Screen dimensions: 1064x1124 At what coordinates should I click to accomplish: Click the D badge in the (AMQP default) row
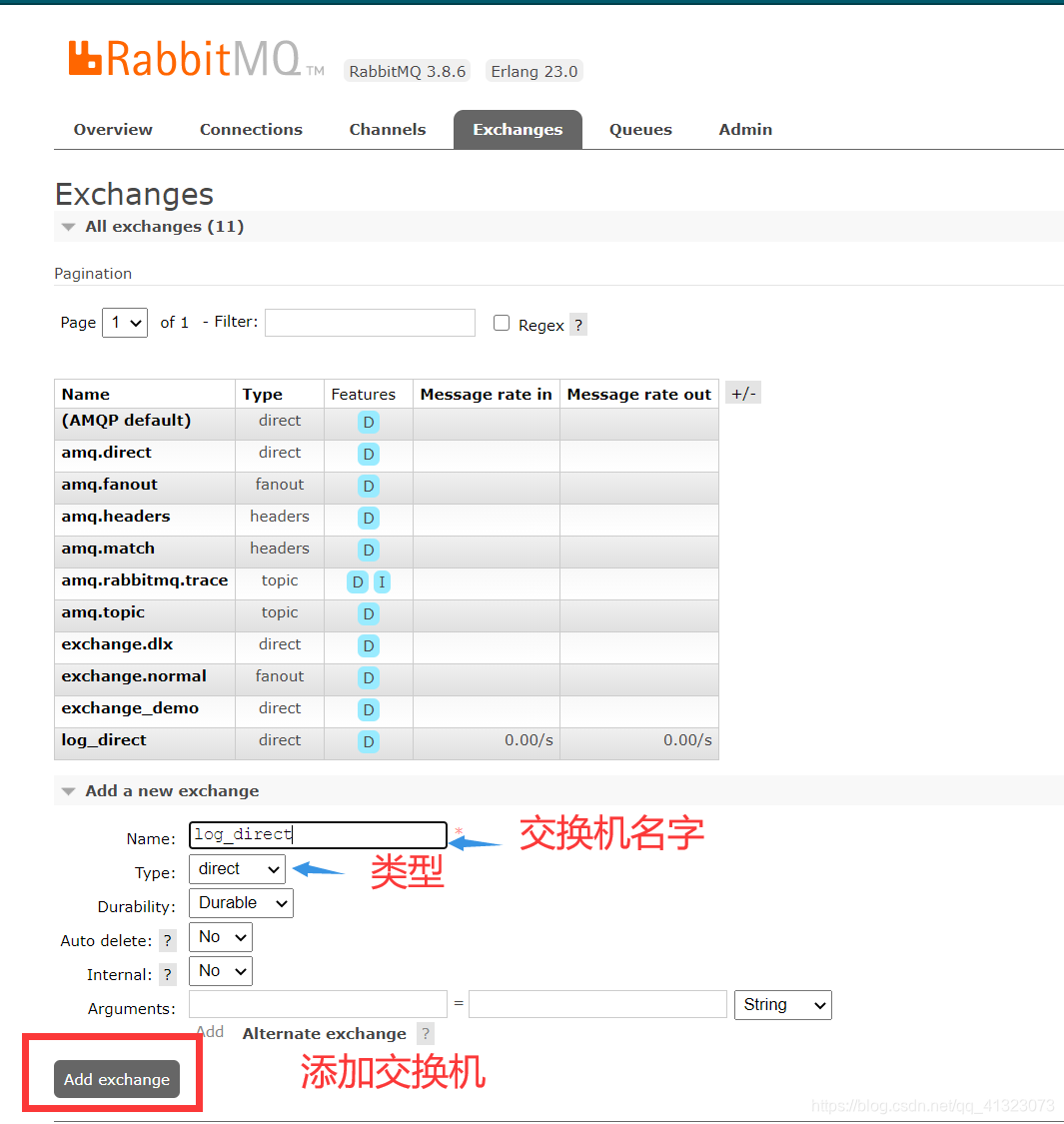pos(369,423)
